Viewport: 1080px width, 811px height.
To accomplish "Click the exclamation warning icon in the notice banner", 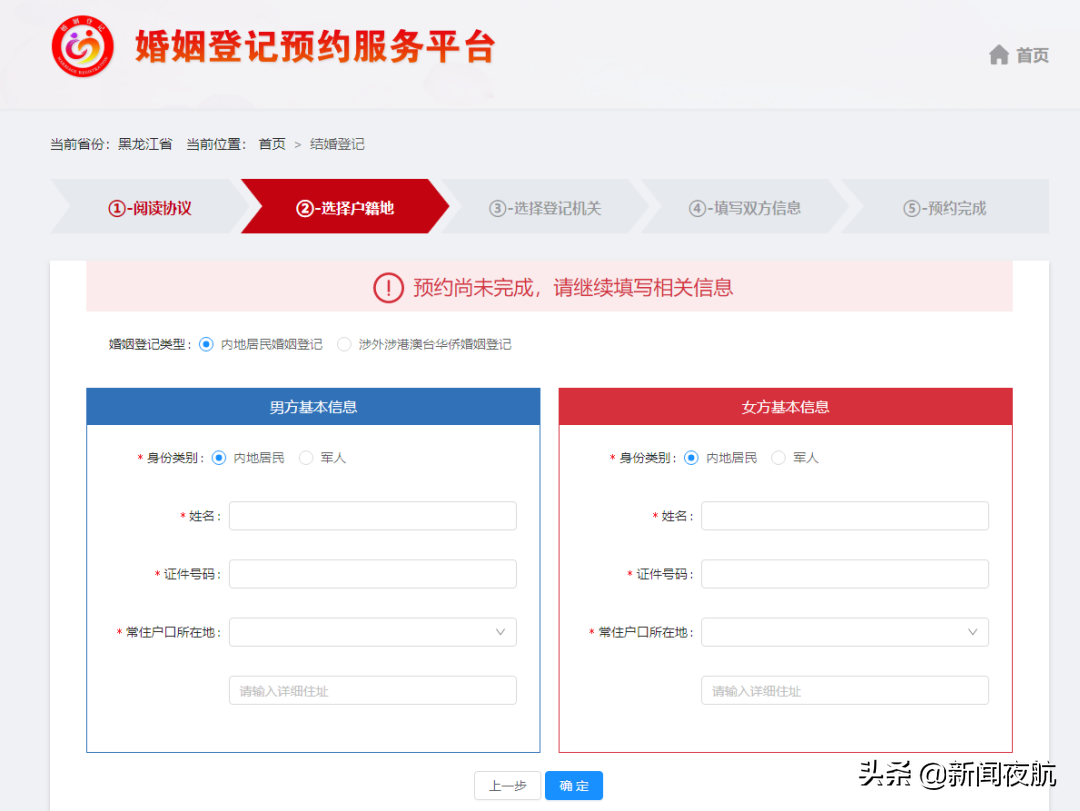I will (x=389, y=288).
